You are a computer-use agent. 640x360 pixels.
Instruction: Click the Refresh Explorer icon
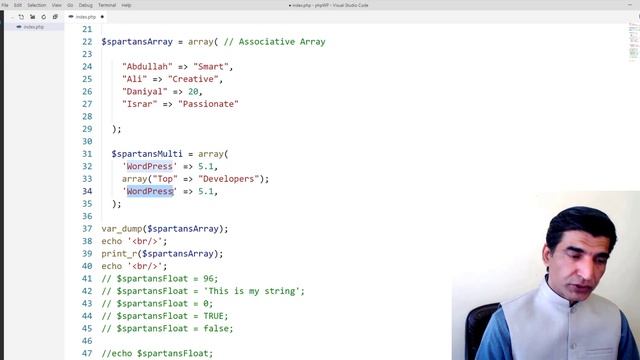coord(44,17)
